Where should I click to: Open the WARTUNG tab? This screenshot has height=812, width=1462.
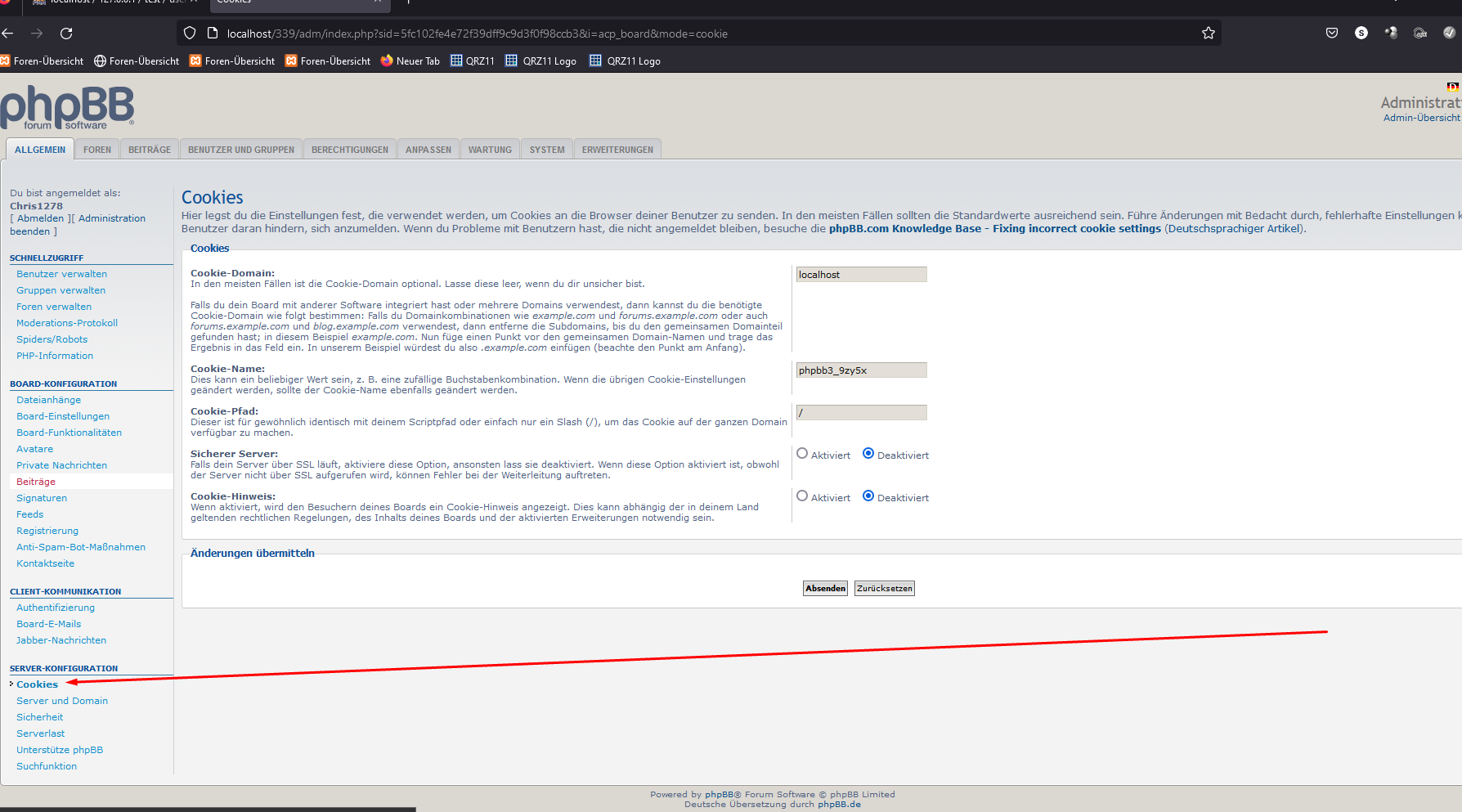pyautogui.click(x=490, y=150)
